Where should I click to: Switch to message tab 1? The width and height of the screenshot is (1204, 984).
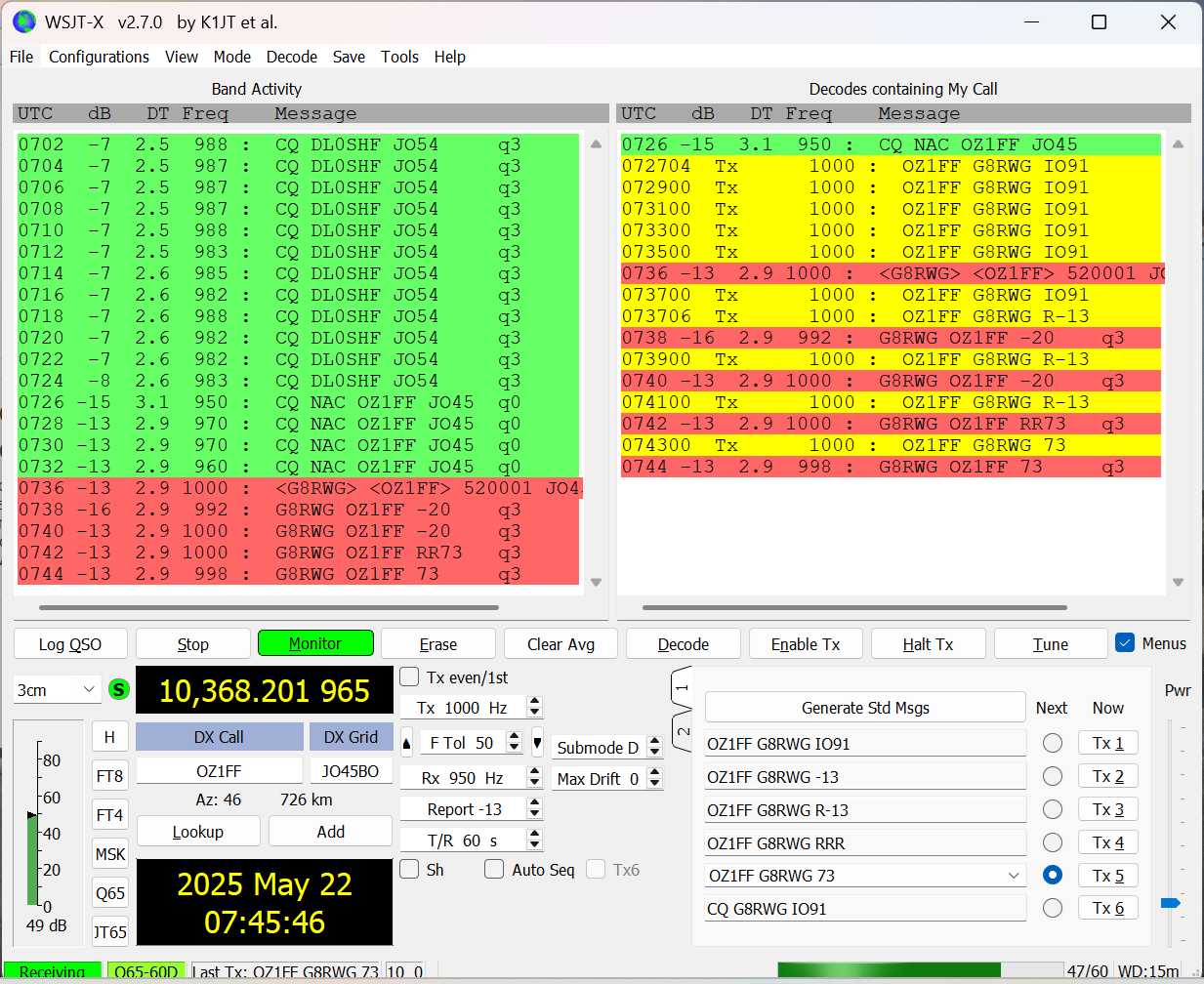[682, 688]
